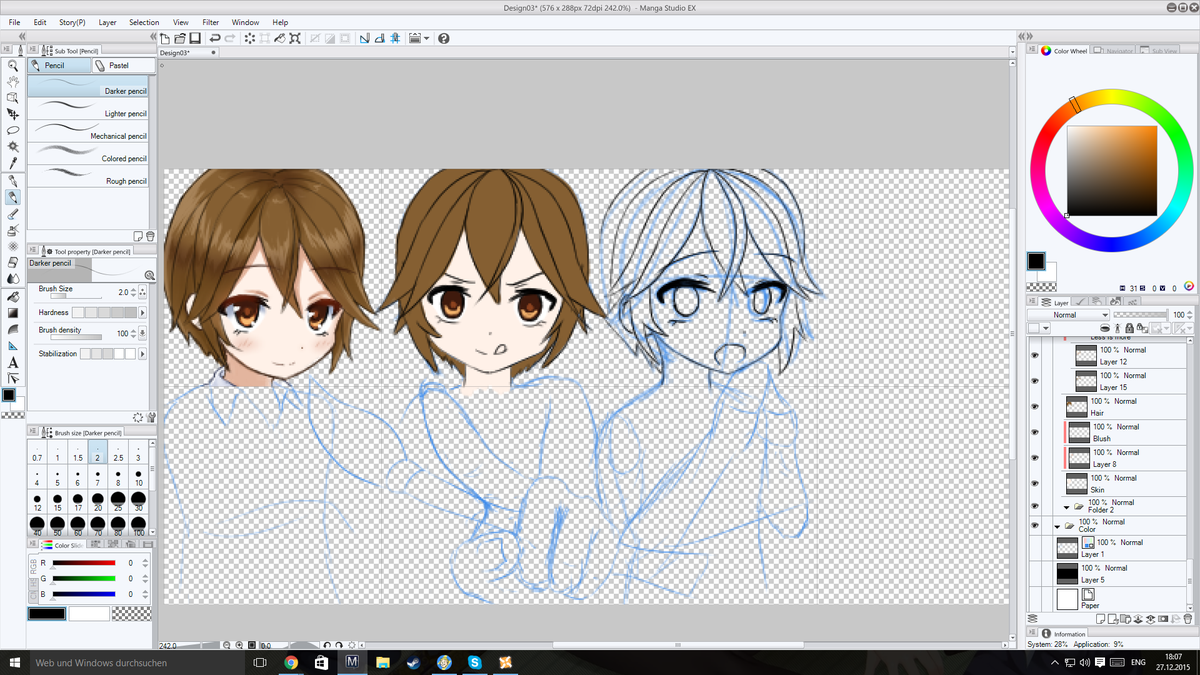Open the Layer menu

(x=107, y=22)
